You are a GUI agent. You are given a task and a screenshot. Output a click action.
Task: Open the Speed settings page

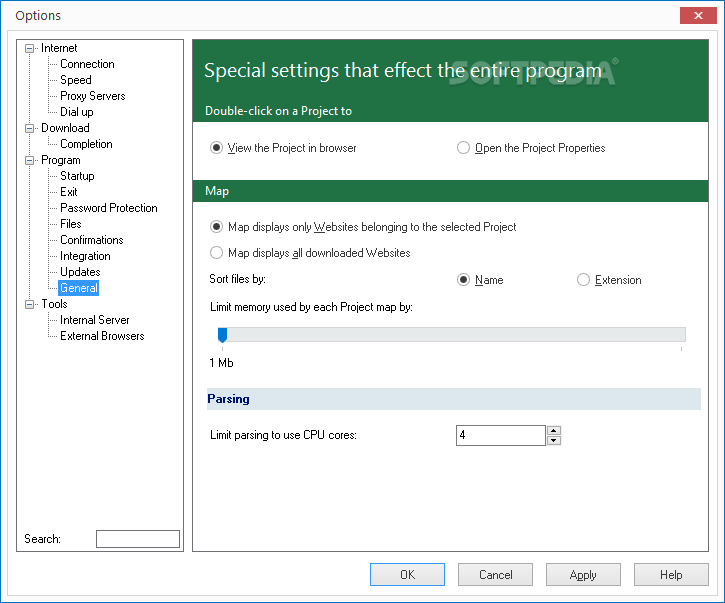point(76,80)
